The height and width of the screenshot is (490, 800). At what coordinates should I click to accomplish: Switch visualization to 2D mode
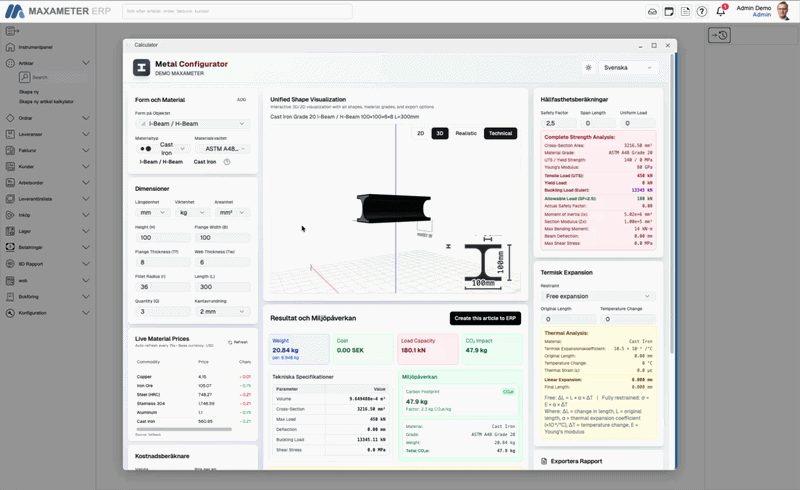pos(420,133)
